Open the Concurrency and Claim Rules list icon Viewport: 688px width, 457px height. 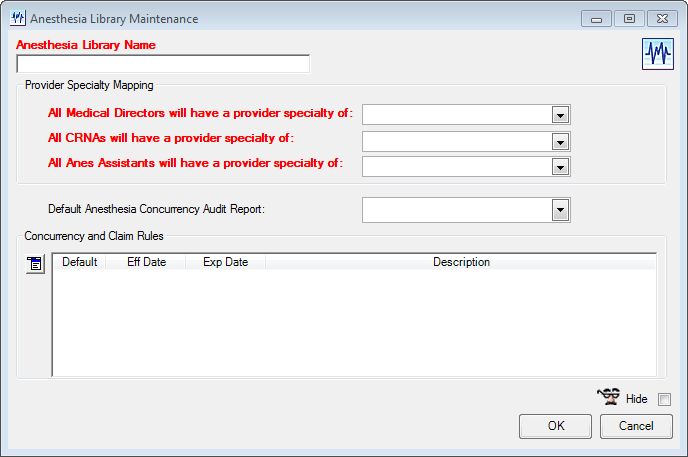(35, 264)
